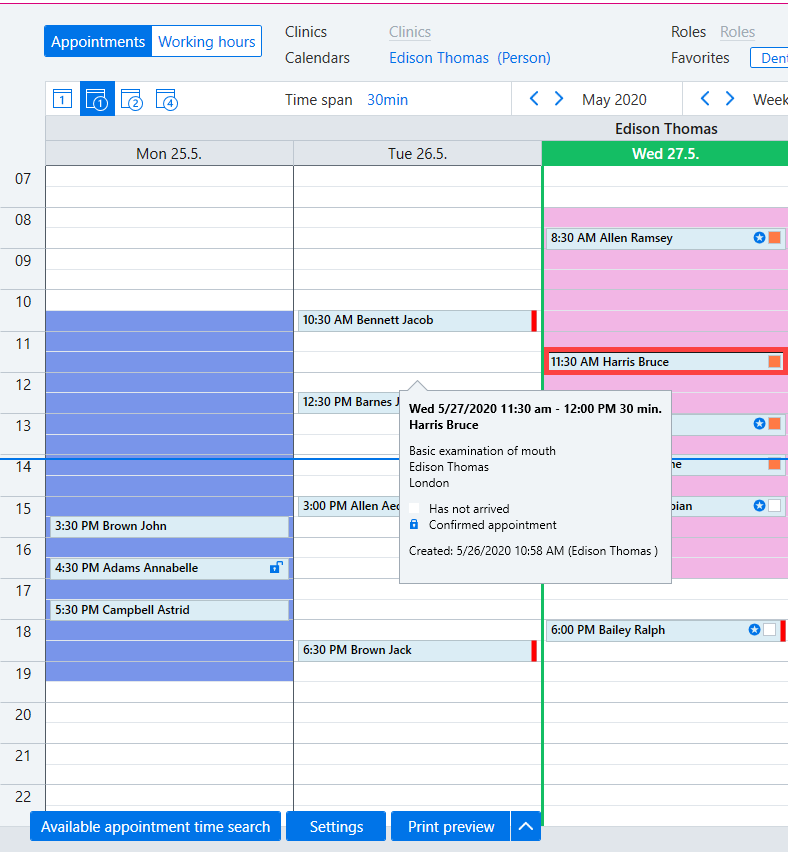This screenshot has height=852, width=788.
Task: Open 3:00 PM Allen appointment on Tuesday
Action: pos(349,506)
